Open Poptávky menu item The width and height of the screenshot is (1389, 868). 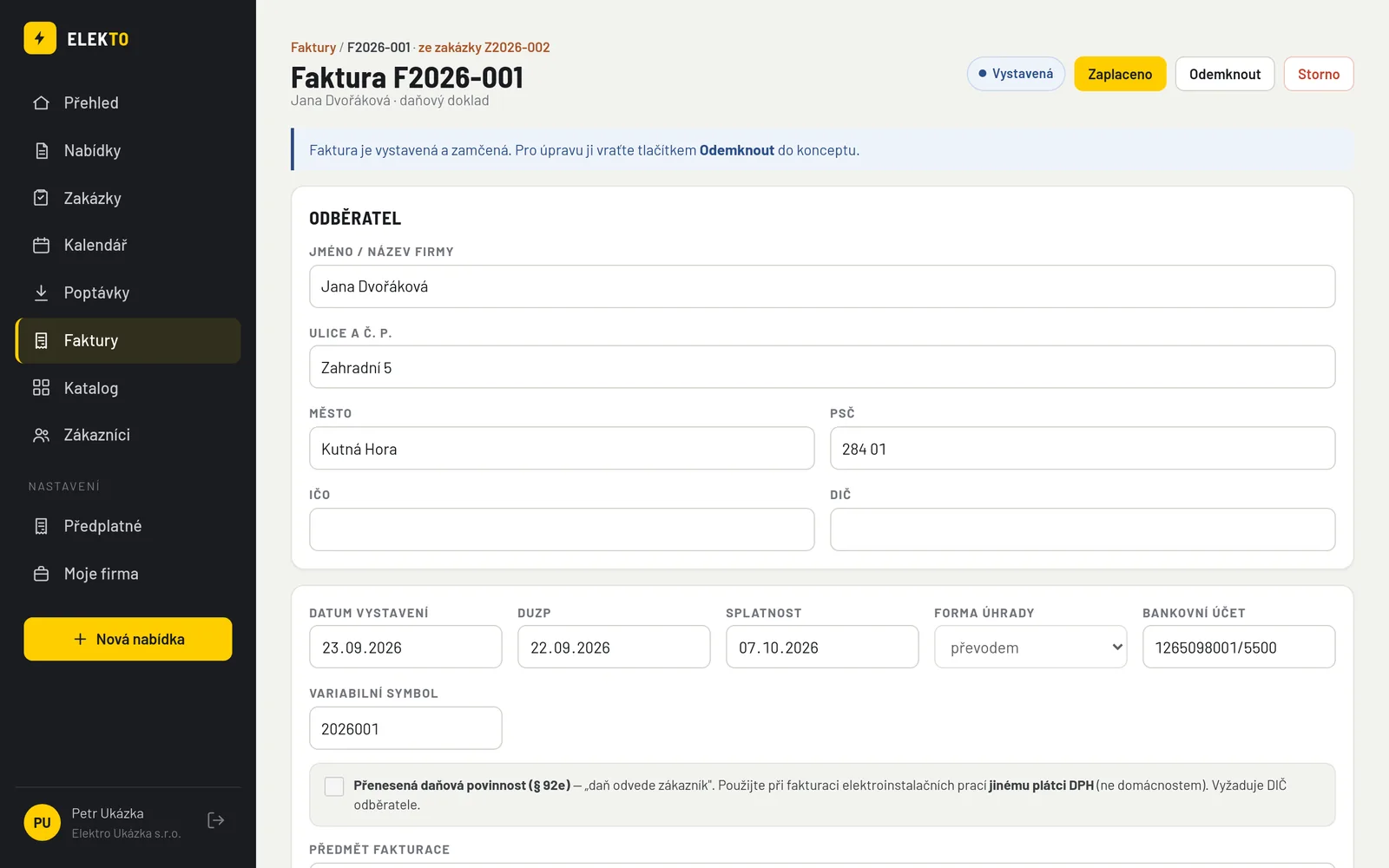click(128, 293)
